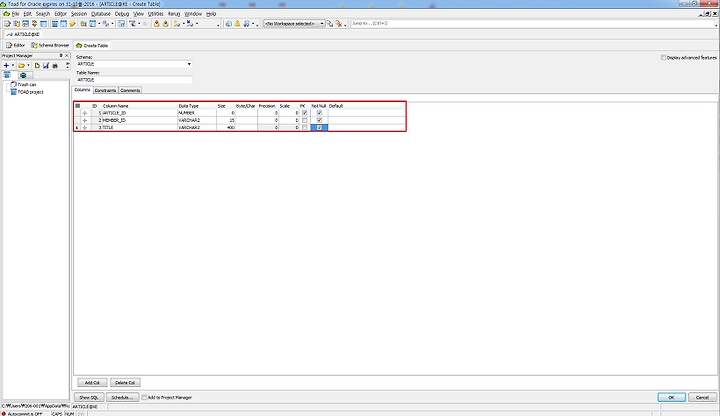Click the yellow bell alert icon
The width and height of the screenshot is (720, 416).
[x=237, y=23]
